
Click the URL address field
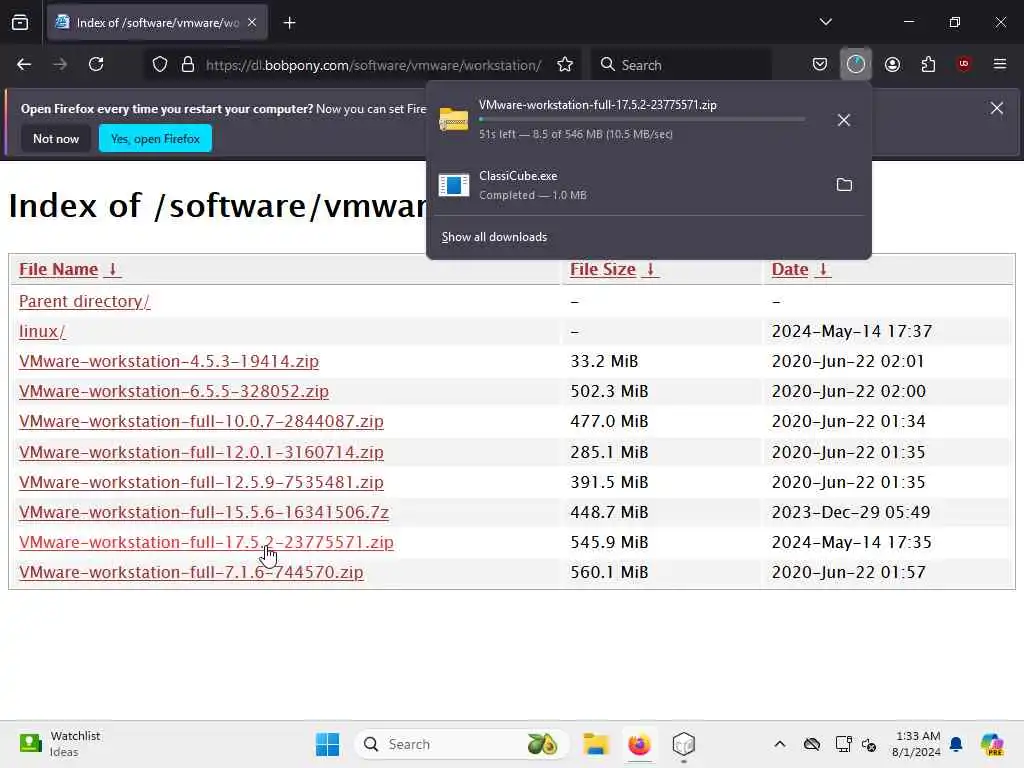373,65
